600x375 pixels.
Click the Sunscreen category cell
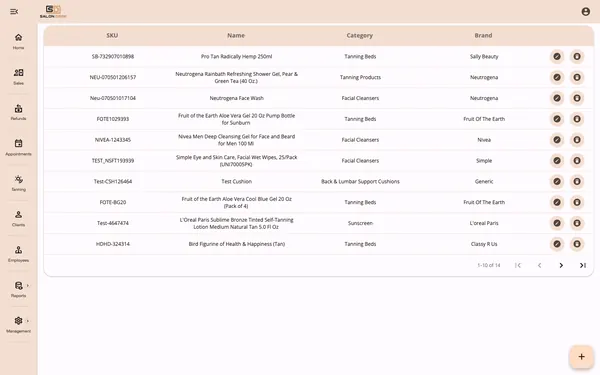(360, 223)
